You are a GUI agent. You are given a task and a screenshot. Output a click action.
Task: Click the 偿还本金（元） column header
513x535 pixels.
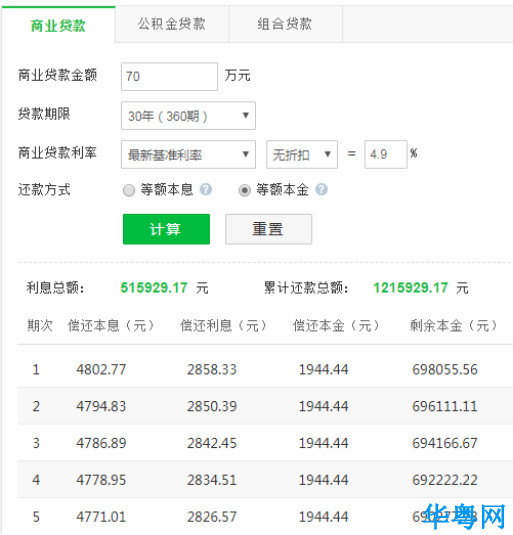coord(336,326)
